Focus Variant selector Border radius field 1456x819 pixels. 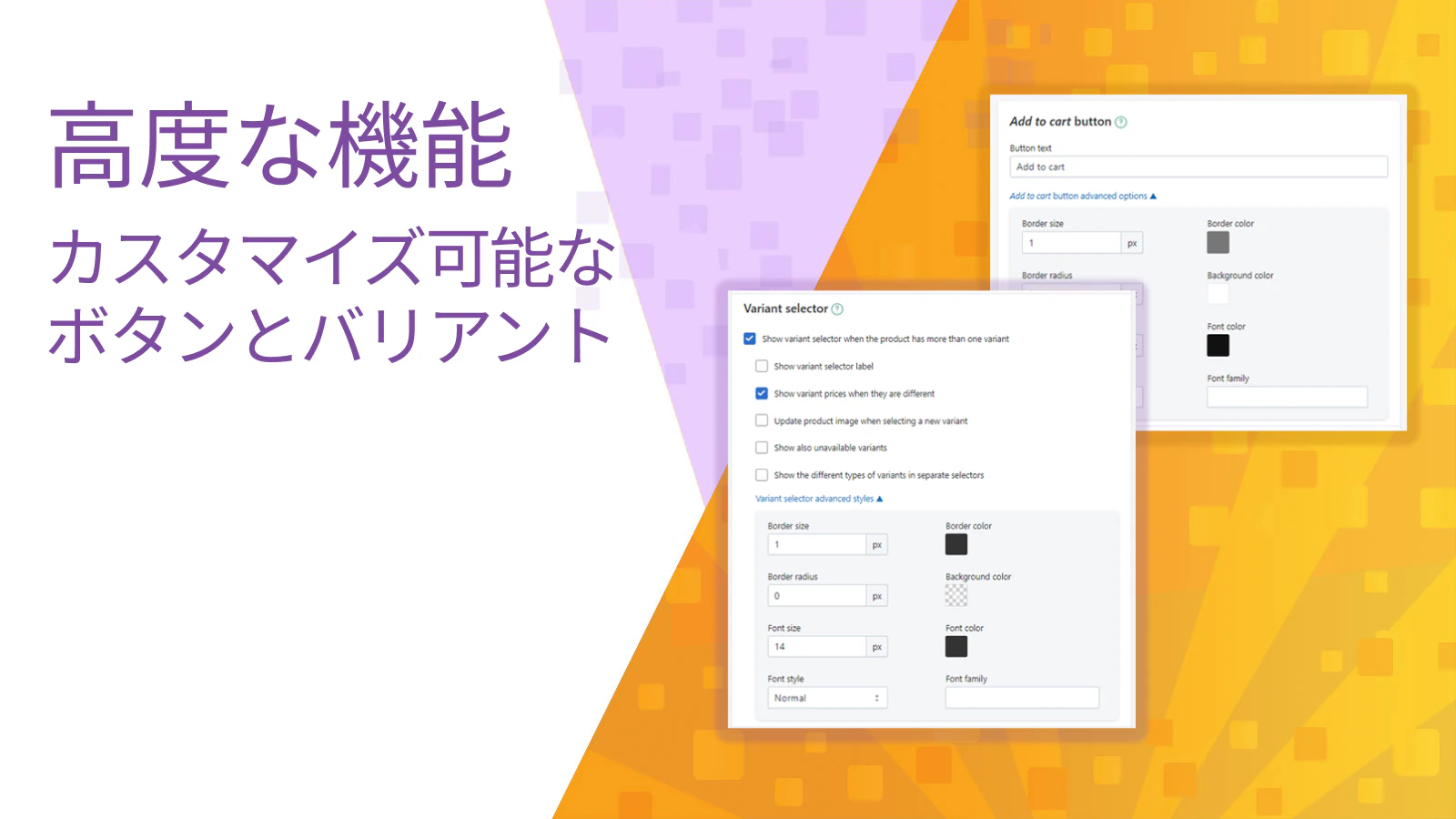(x=817, y=596)
